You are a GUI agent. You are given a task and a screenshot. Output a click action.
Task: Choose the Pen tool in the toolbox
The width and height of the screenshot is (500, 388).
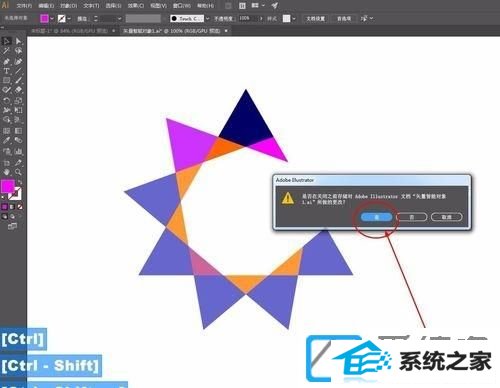click(x=6, y=62)
